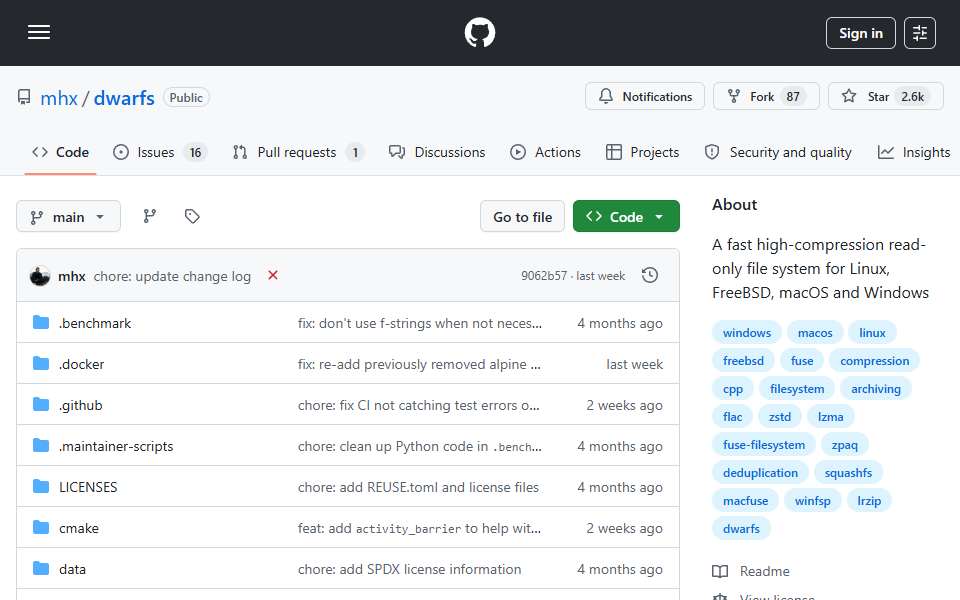
Task: Open Security and quality tab
Action: click(778, 152)
